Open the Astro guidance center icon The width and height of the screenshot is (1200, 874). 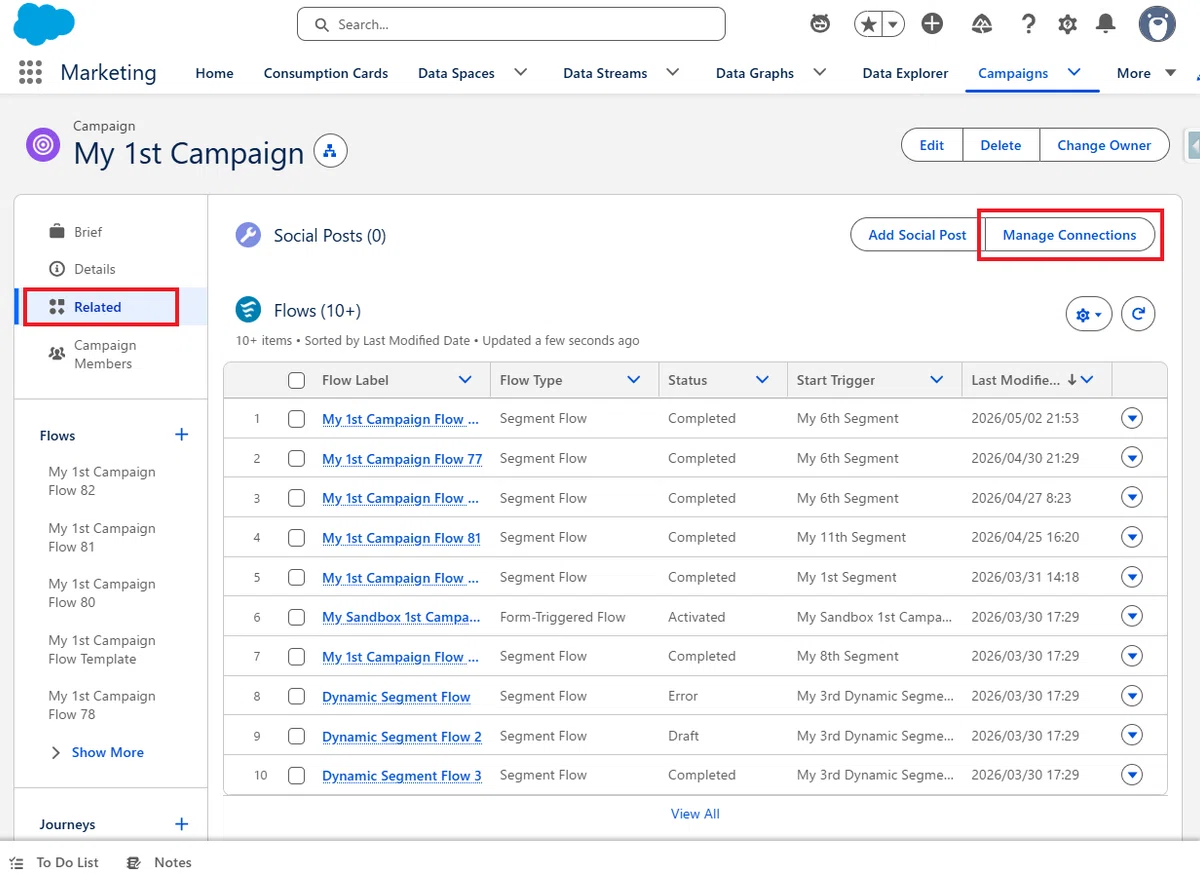point(820,24)
